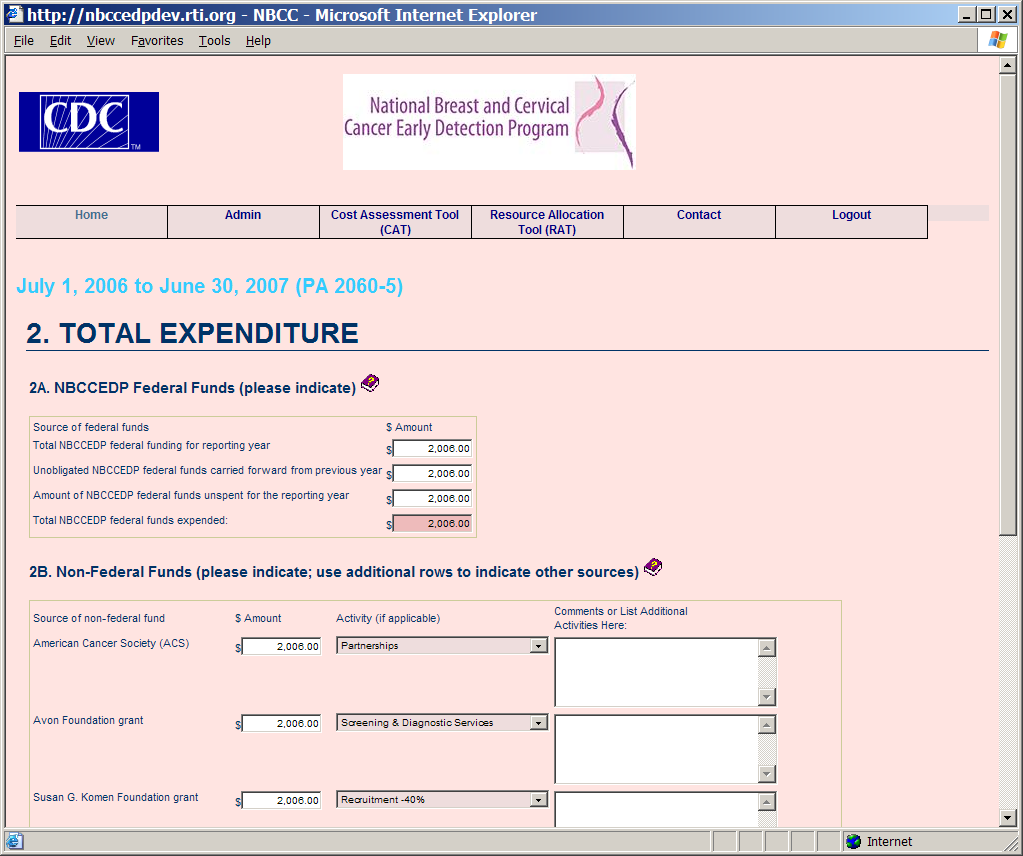Click the Logout link
The image size is (1023, 856).
click(x=851, y=215)
